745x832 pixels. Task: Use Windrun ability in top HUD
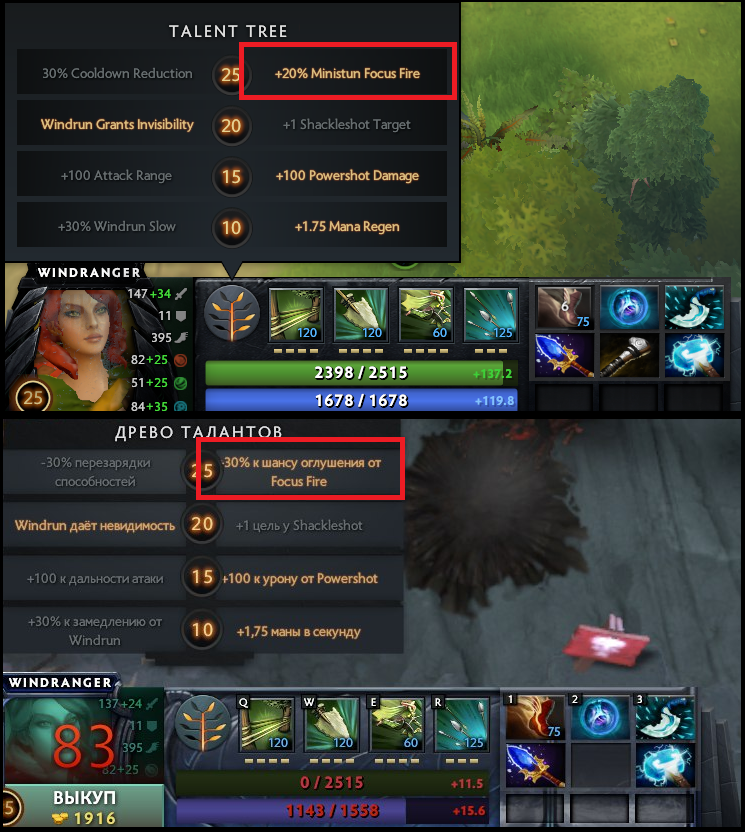(x=426, y=315)
